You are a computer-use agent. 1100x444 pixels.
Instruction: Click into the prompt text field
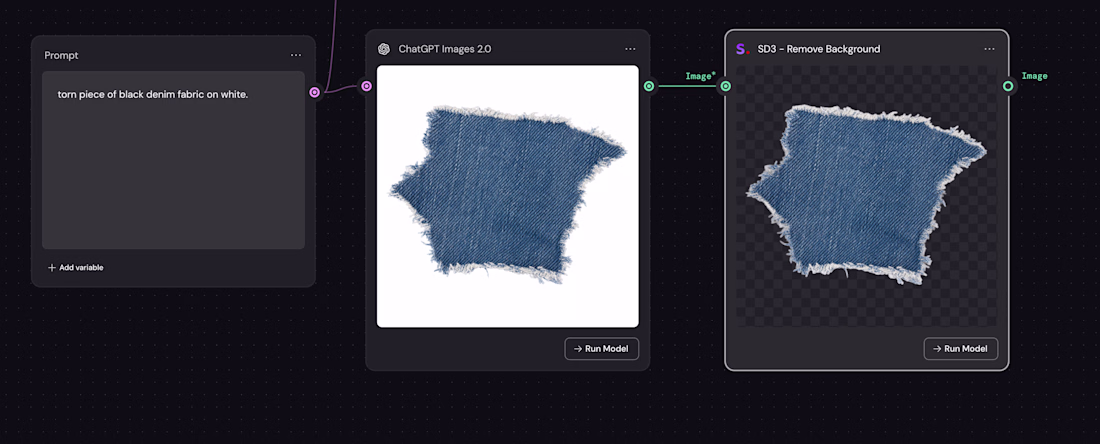[173, 160]
